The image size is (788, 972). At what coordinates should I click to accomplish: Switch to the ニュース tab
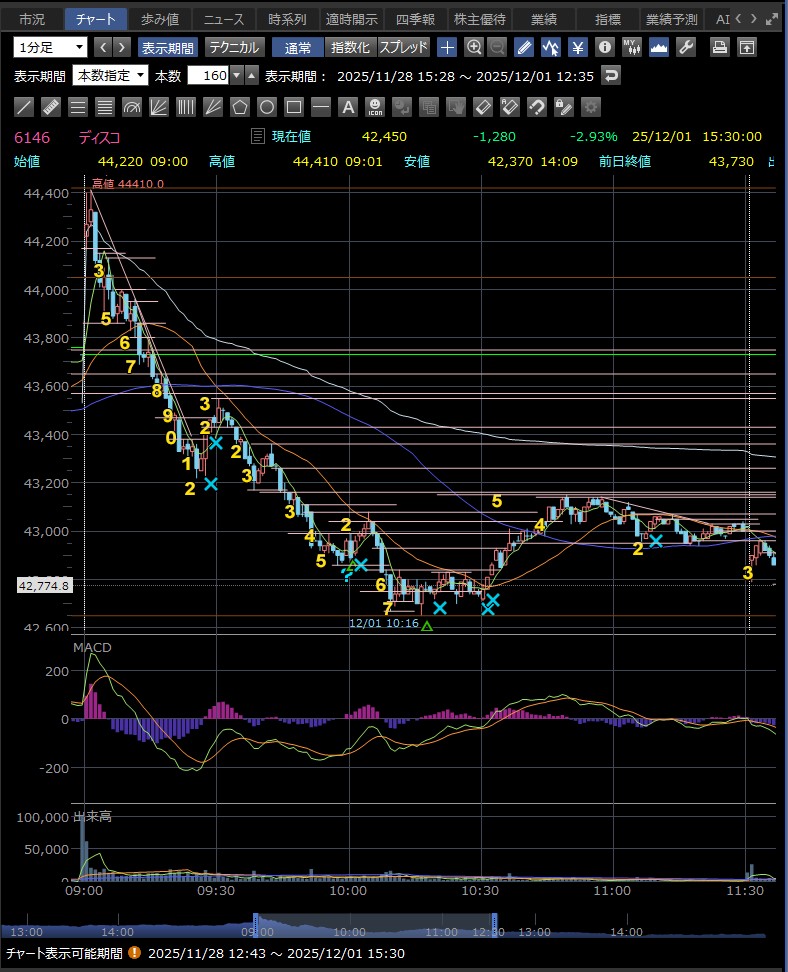point(222,19)
